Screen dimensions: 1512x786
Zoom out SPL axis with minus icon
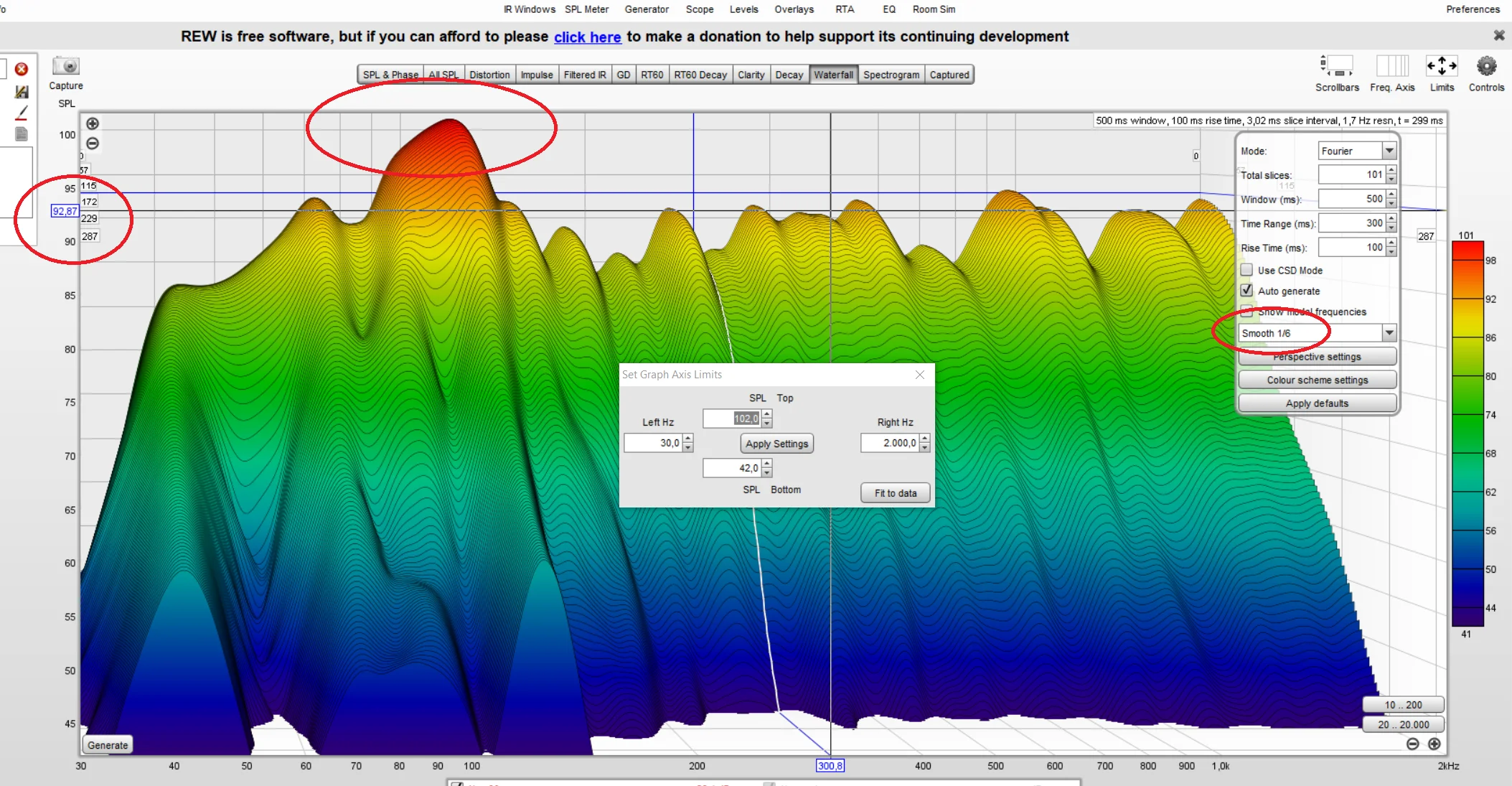tap(93, 144)
